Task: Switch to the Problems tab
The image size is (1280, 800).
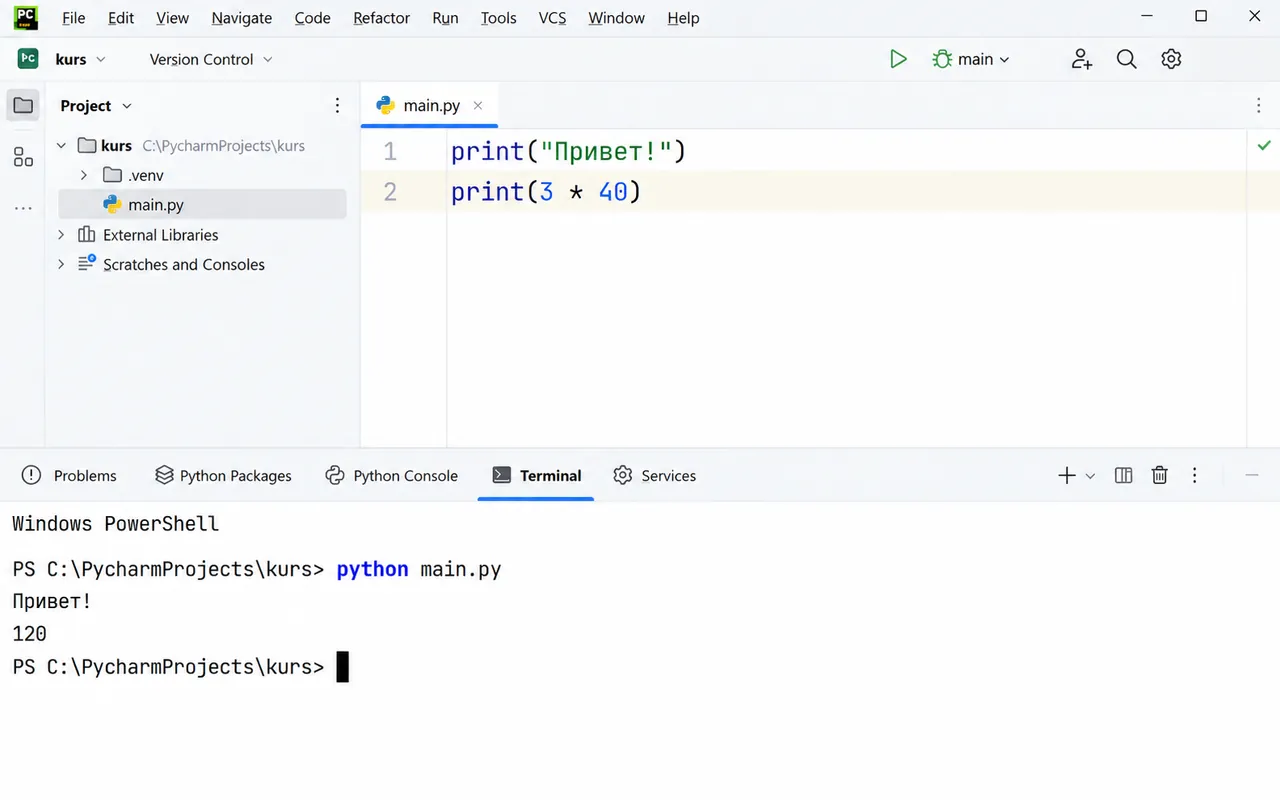Action: pyautogui.click(x=69, y=476)
